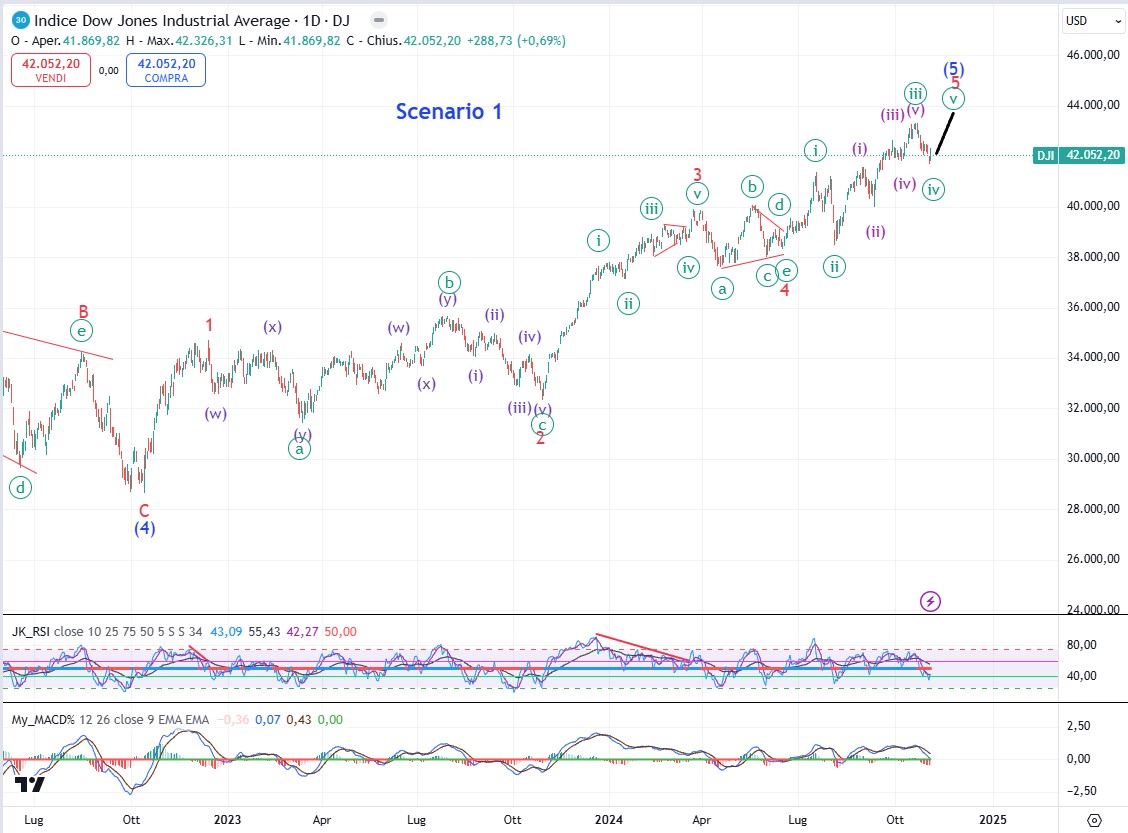Click the 44.000,00 price axis label

1093,105
